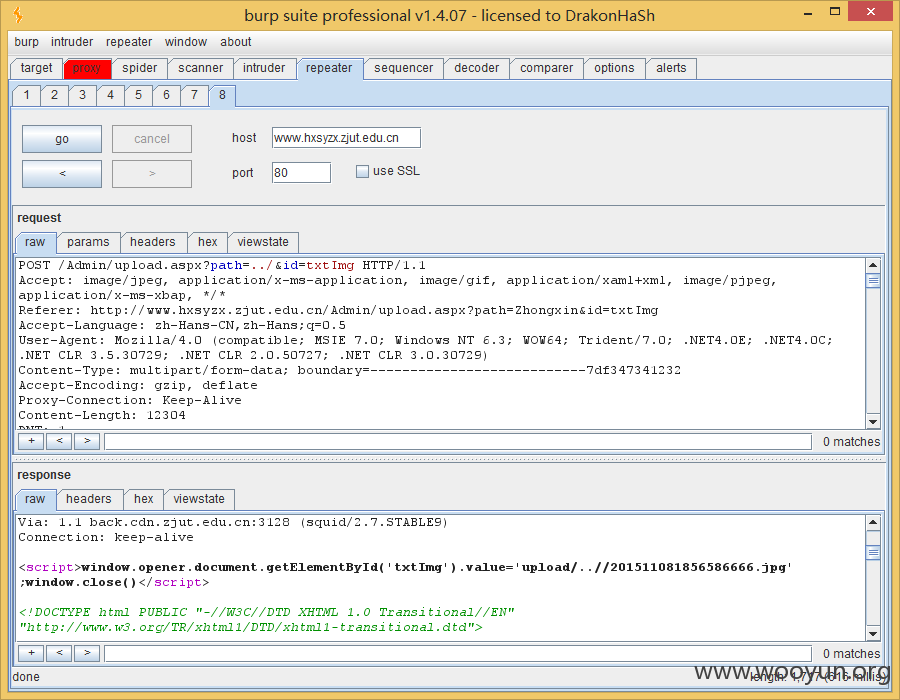Click the response search text field
Screen dimensions: 900x700
[x=458, y=654]
